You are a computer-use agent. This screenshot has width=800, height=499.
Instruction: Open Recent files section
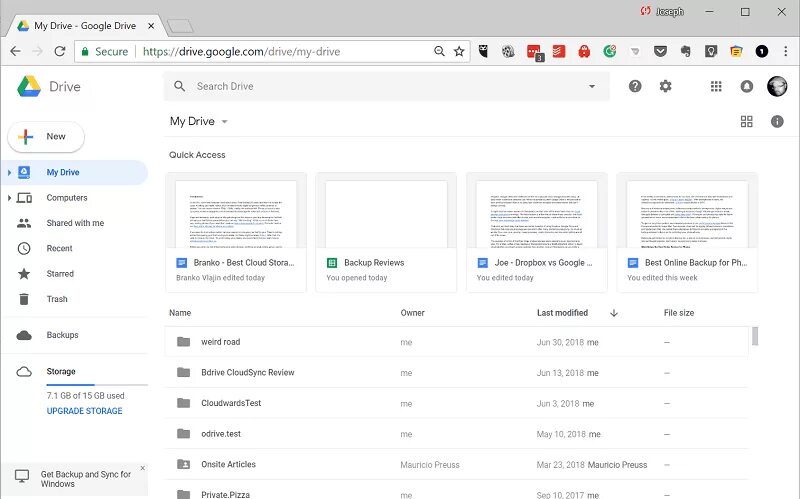coord(59,248)
